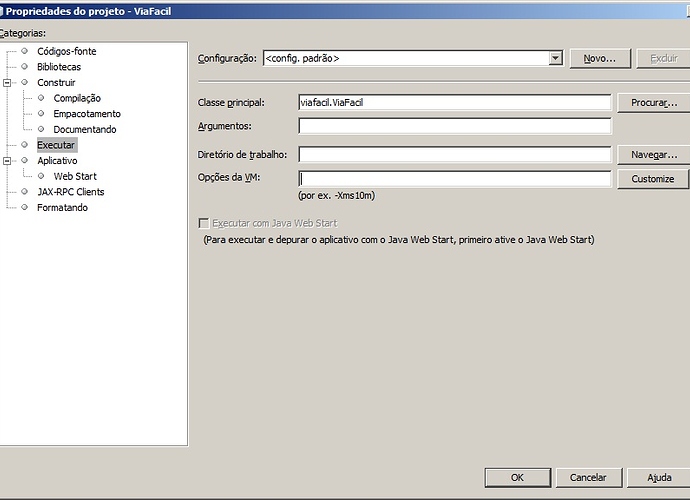This screenshot has width=690, height=500.
Task: Click the Novo... configuration button
Action: (x=600, y=59)
